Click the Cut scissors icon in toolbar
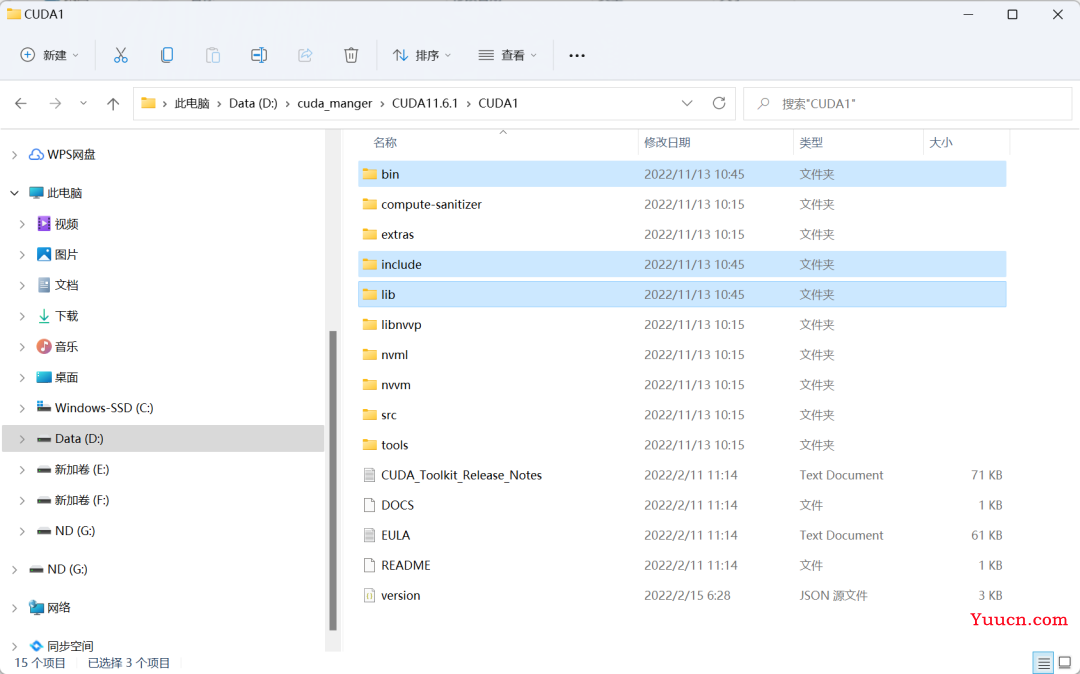 pyautogui.click(x=121, y=55)
